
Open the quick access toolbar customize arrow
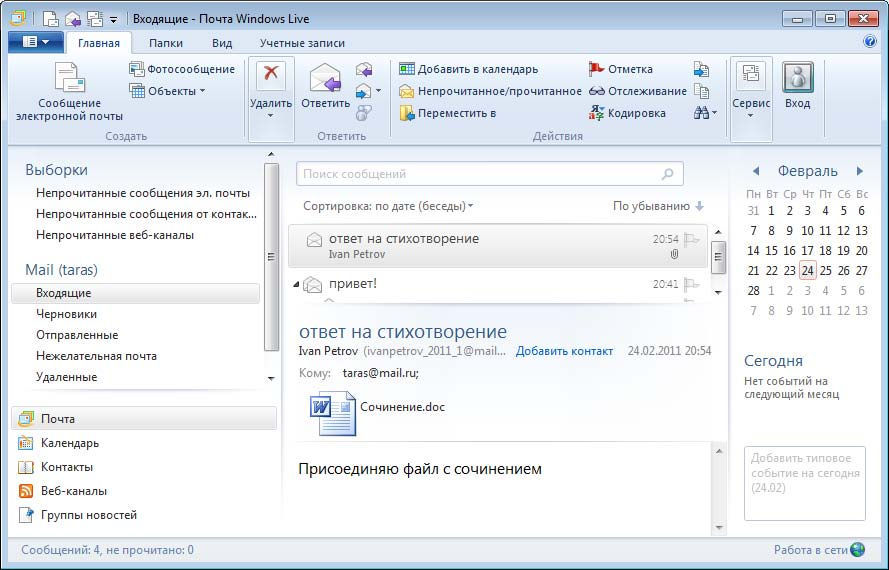(113, 20)
